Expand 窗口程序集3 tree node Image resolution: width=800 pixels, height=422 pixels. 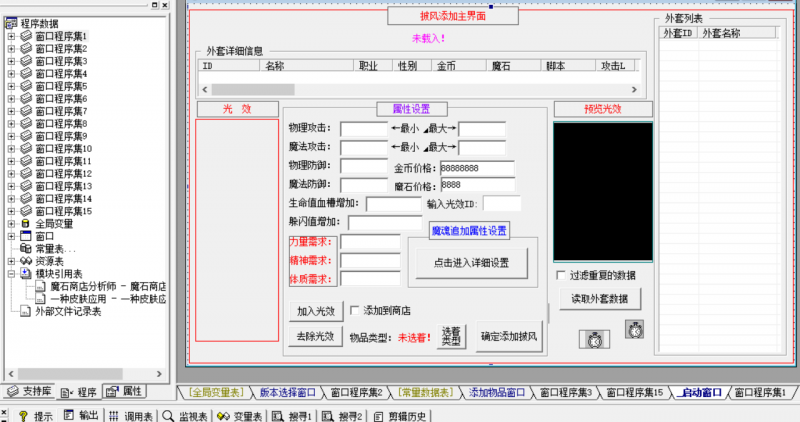pyautogui.click(x=11, y=61)
